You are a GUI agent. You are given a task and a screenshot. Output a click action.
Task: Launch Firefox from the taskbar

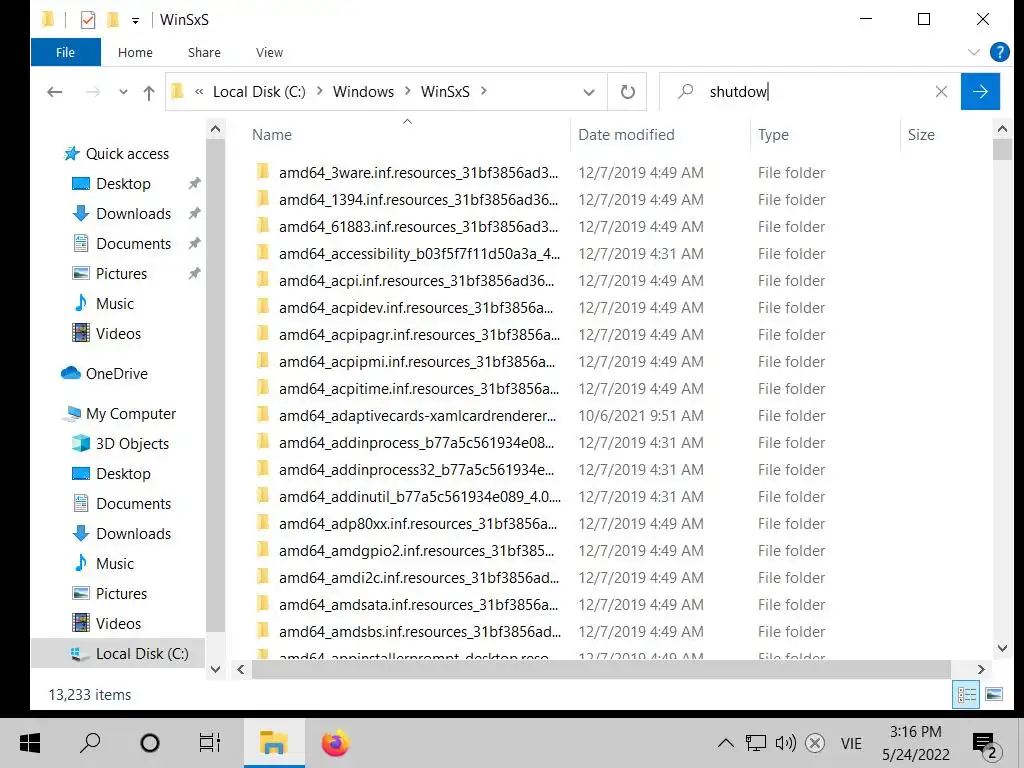pos(335,743)
